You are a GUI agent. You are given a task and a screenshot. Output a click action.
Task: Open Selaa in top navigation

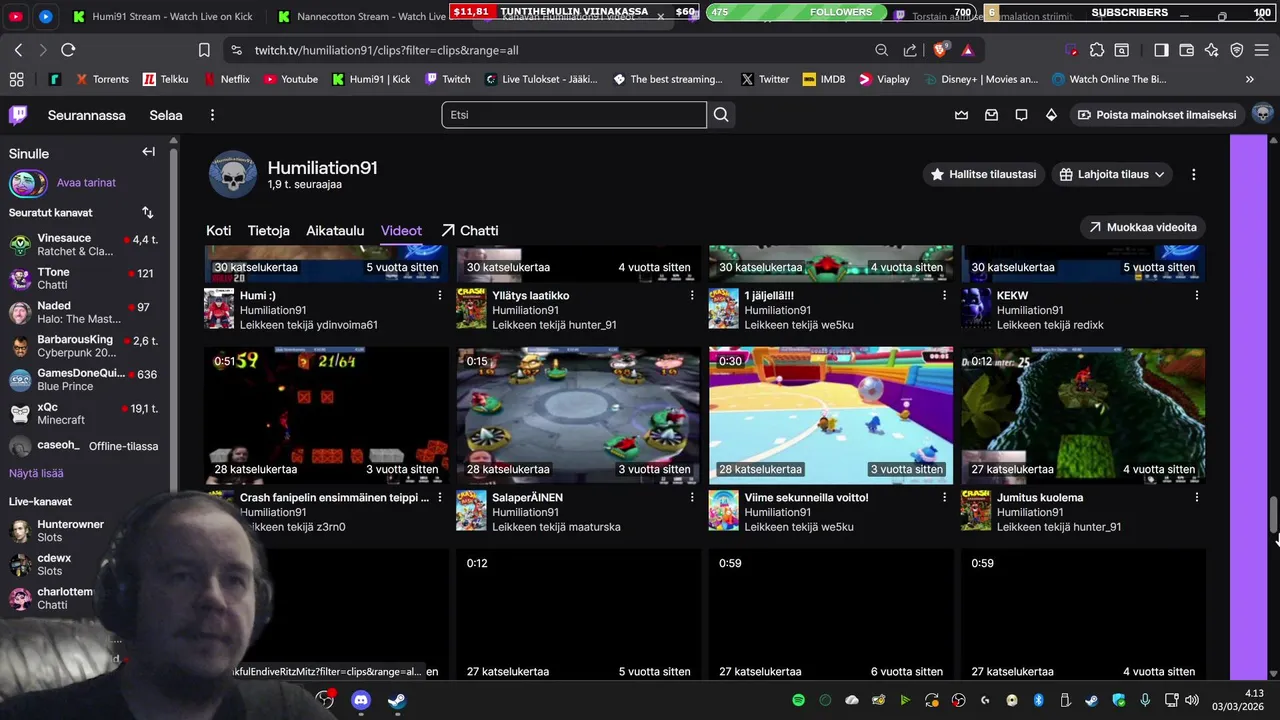point(166,115)
